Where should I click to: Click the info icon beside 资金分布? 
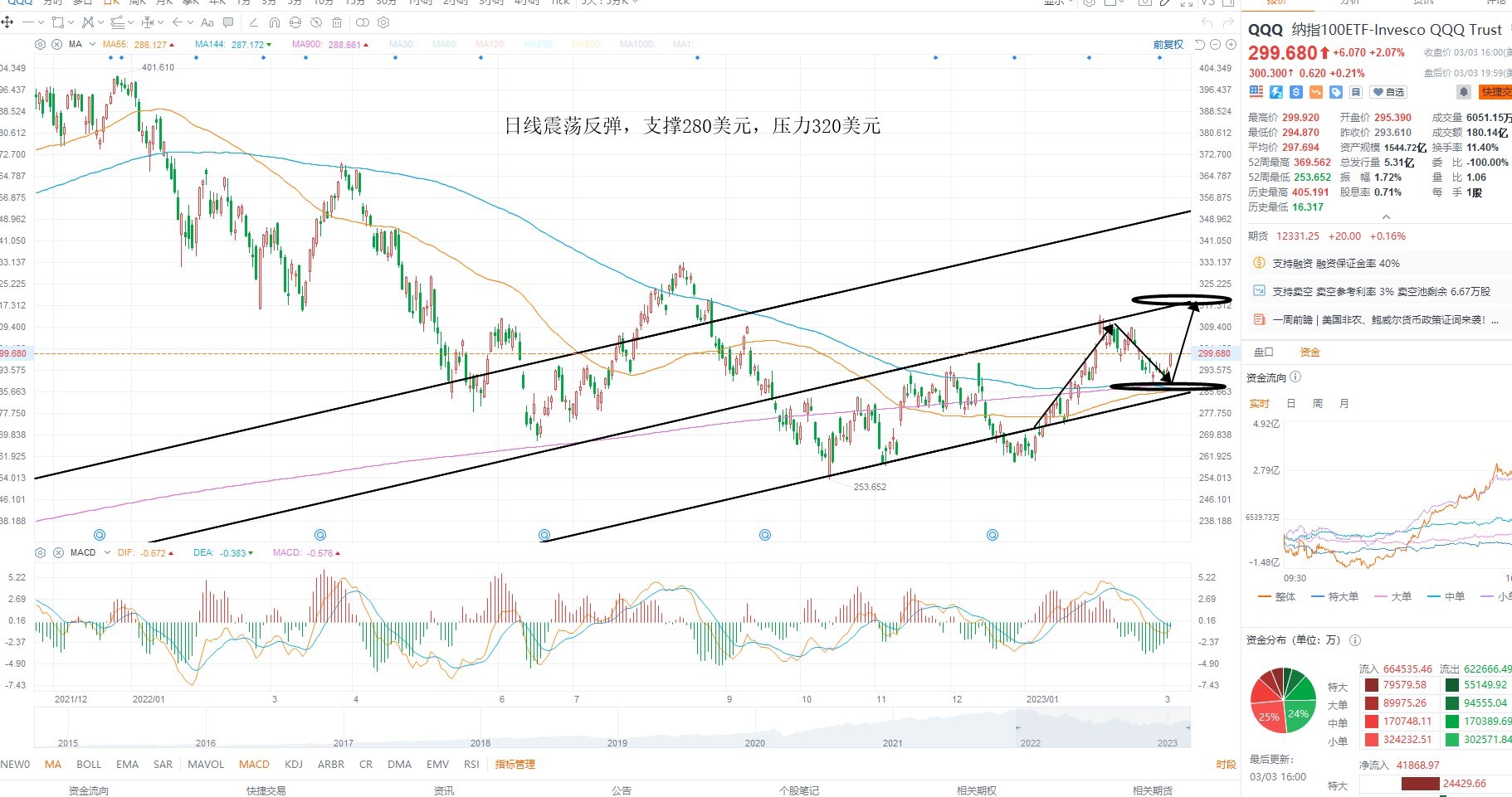[x=1355, y=640]
